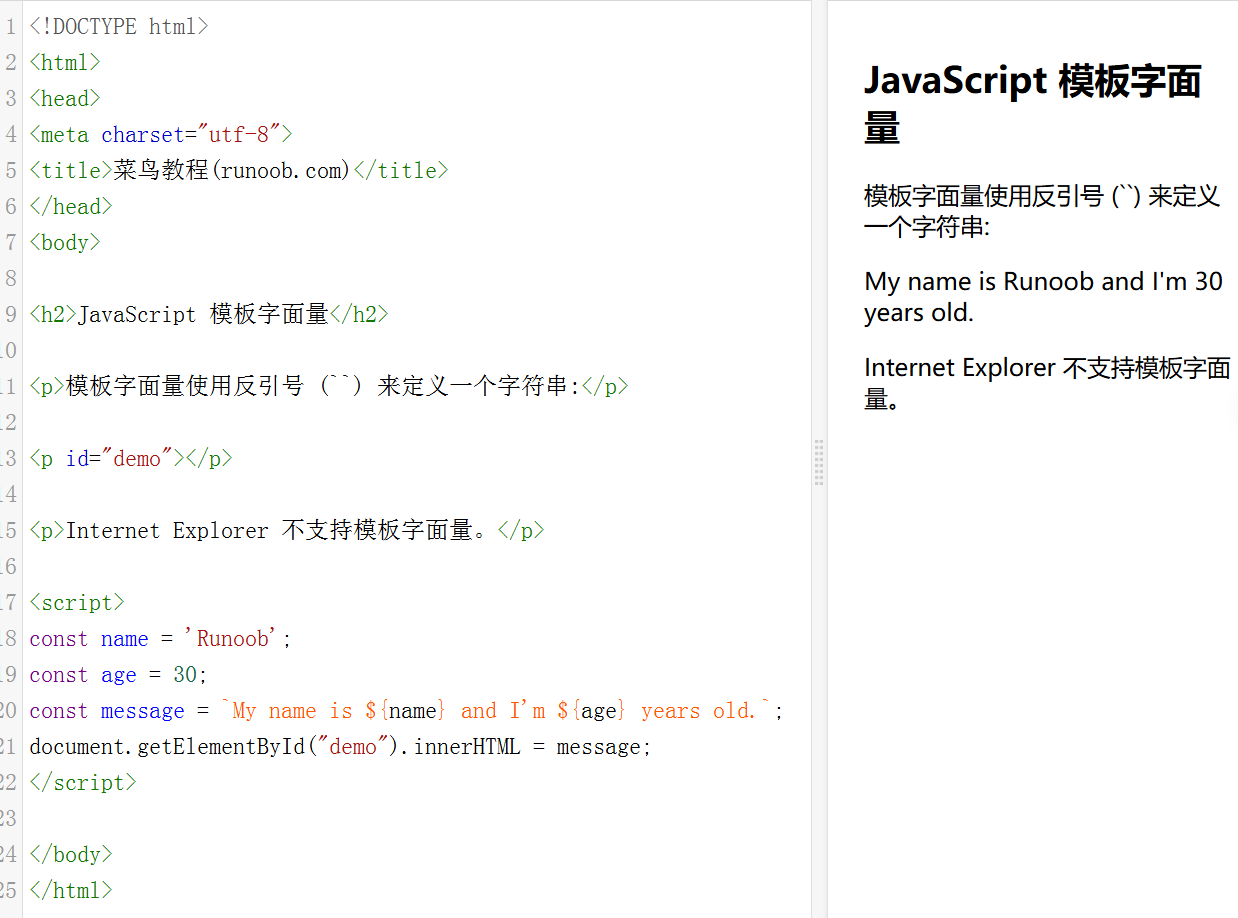This screenshot has width=1238, height=918.
Task: Click line number 1 in the gutter
Action: (x=11, y=27)
